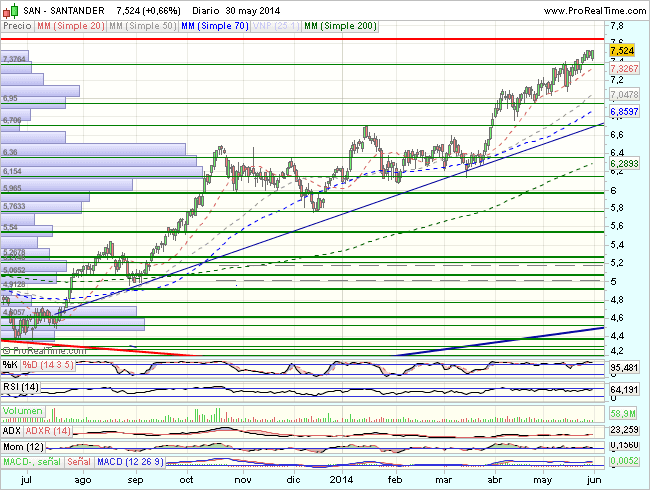Select the %D (14 3 5) stochastic label
This screenshot has width=650, height=490.
point(50,365)
